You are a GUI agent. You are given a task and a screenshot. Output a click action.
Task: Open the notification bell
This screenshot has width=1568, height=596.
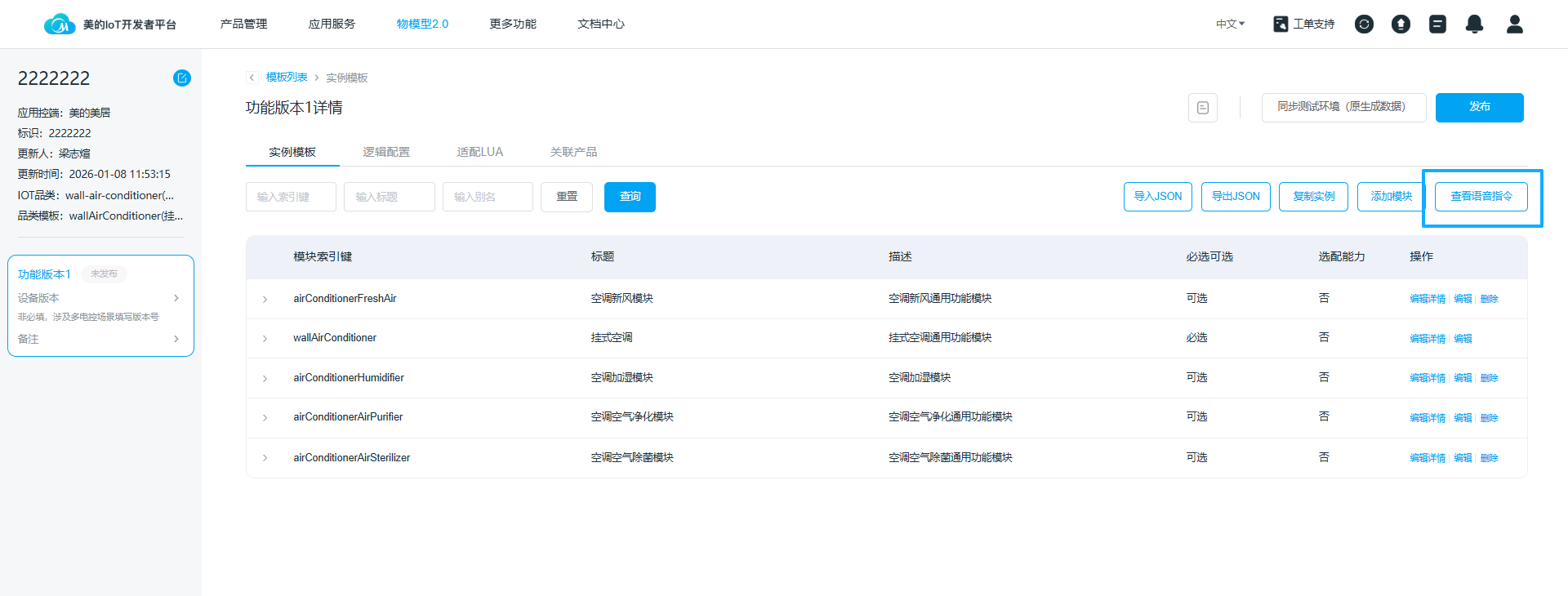1474,24
